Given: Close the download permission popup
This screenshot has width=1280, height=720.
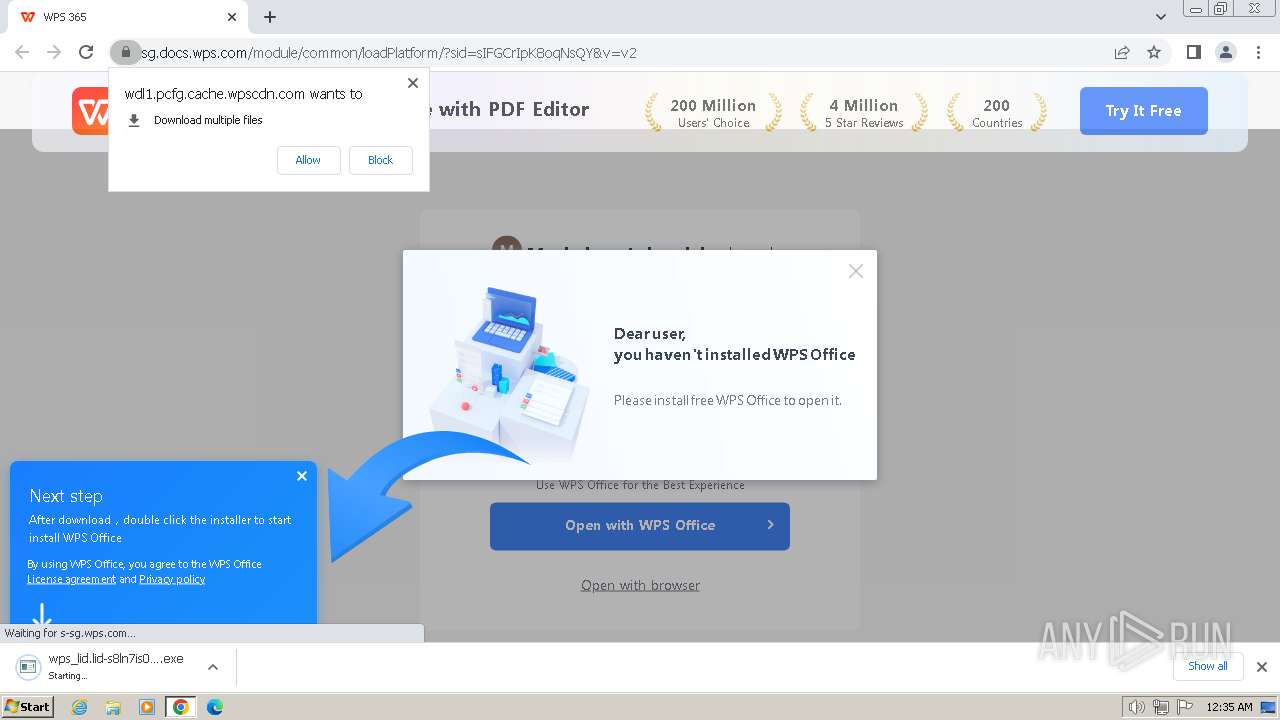Looking at the screenshot, I should click(x=413, y=83).
